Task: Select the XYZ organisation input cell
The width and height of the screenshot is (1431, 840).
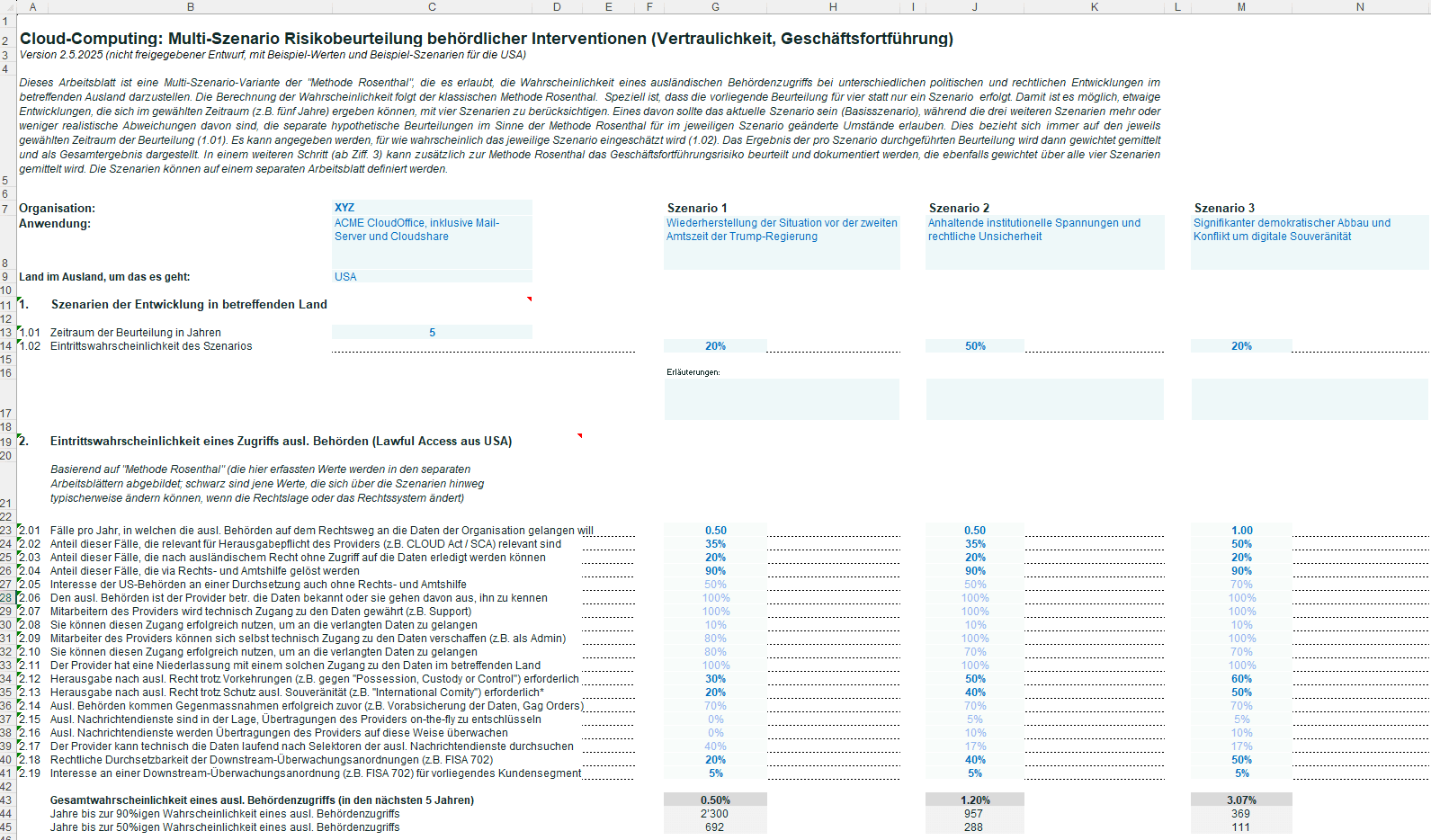Action: [x=432, y=208]
